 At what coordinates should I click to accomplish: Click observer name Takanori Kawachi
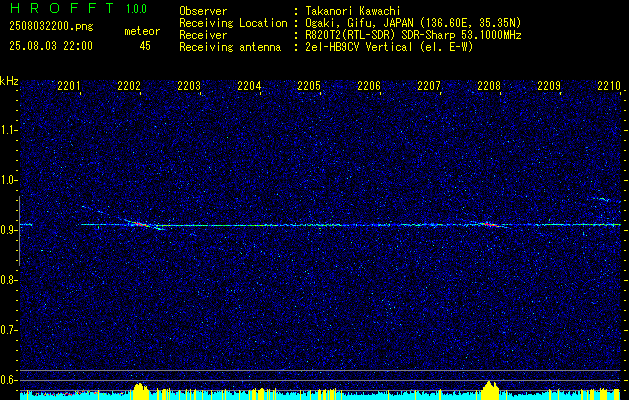(353, 11)
